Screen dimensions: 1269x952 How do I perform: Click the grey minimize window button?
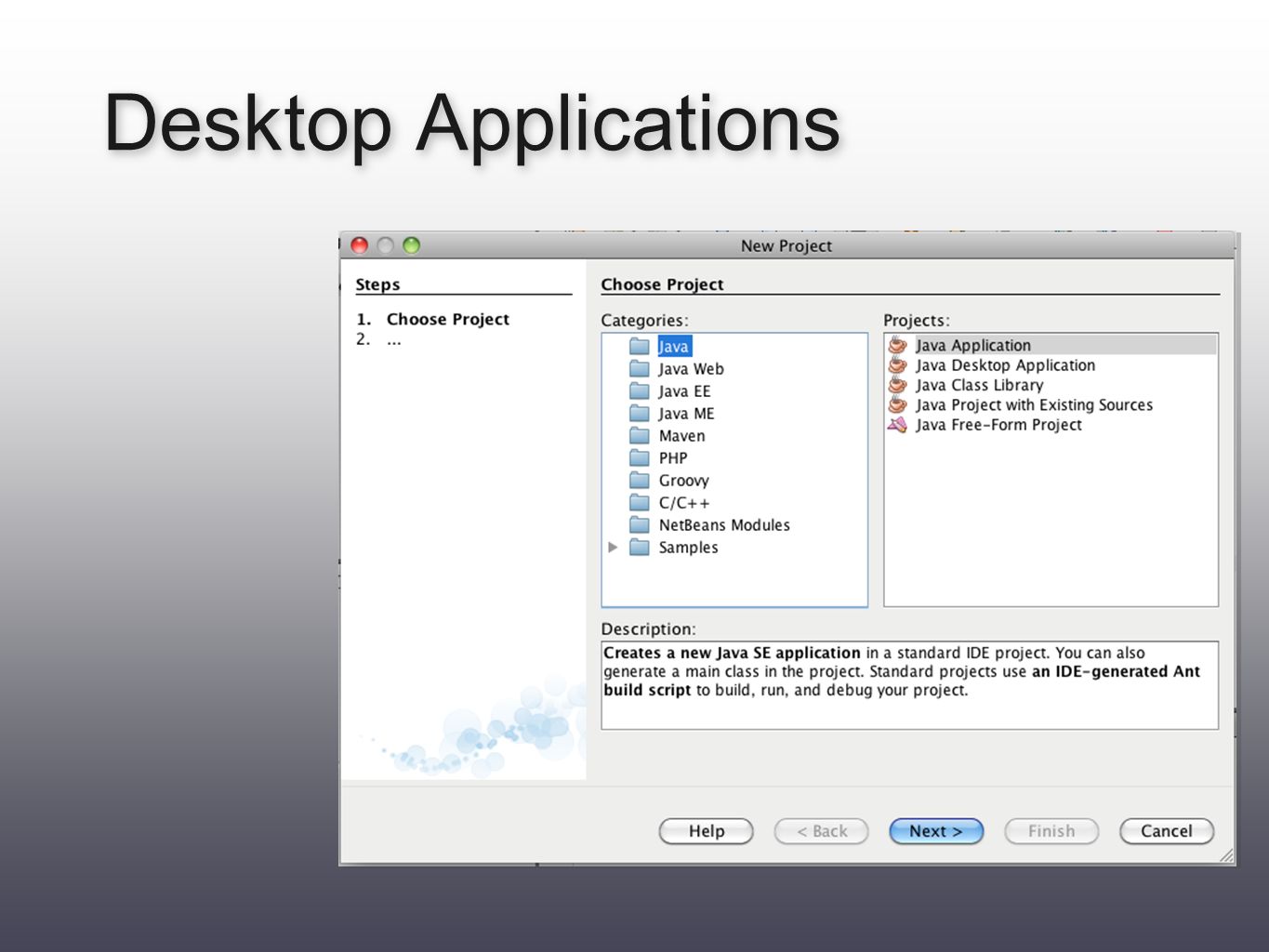[x=385, y=245]
